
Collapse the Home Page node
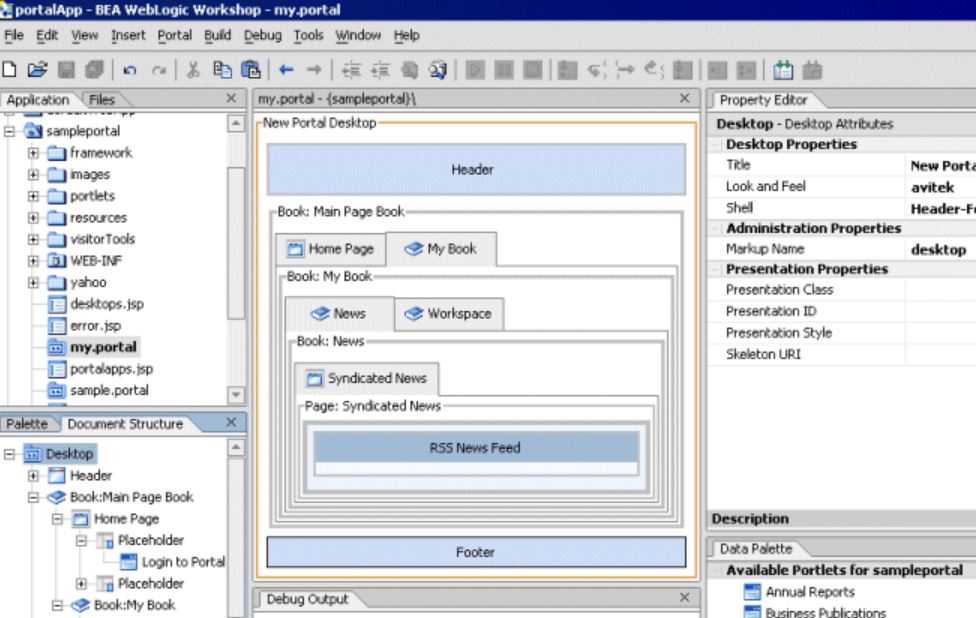coord(57,518)
